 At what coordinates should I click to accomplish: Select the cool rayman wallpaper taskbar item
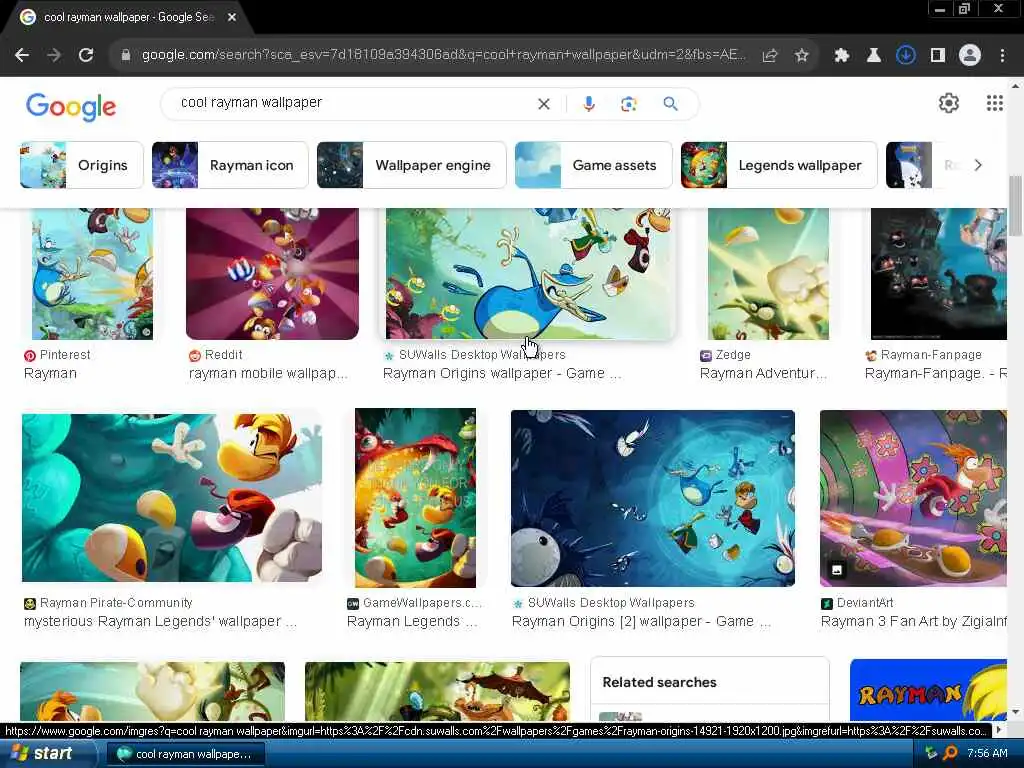coord(185,754)
